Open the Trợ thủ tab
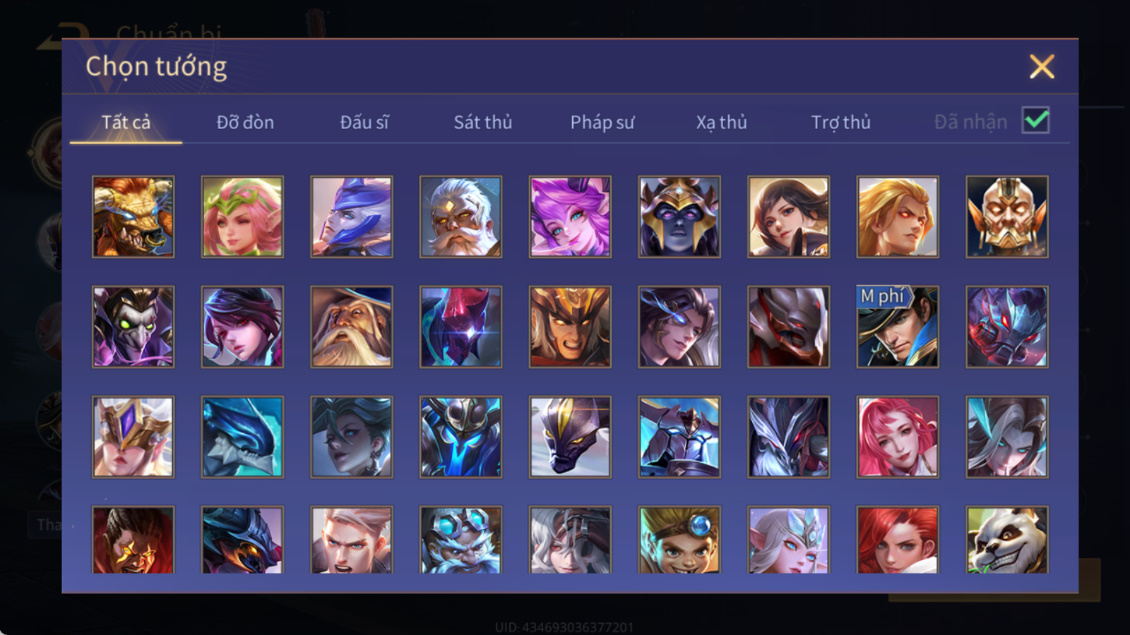The image size is (1130, 635). pyautogui.click(x=841, y=122)
